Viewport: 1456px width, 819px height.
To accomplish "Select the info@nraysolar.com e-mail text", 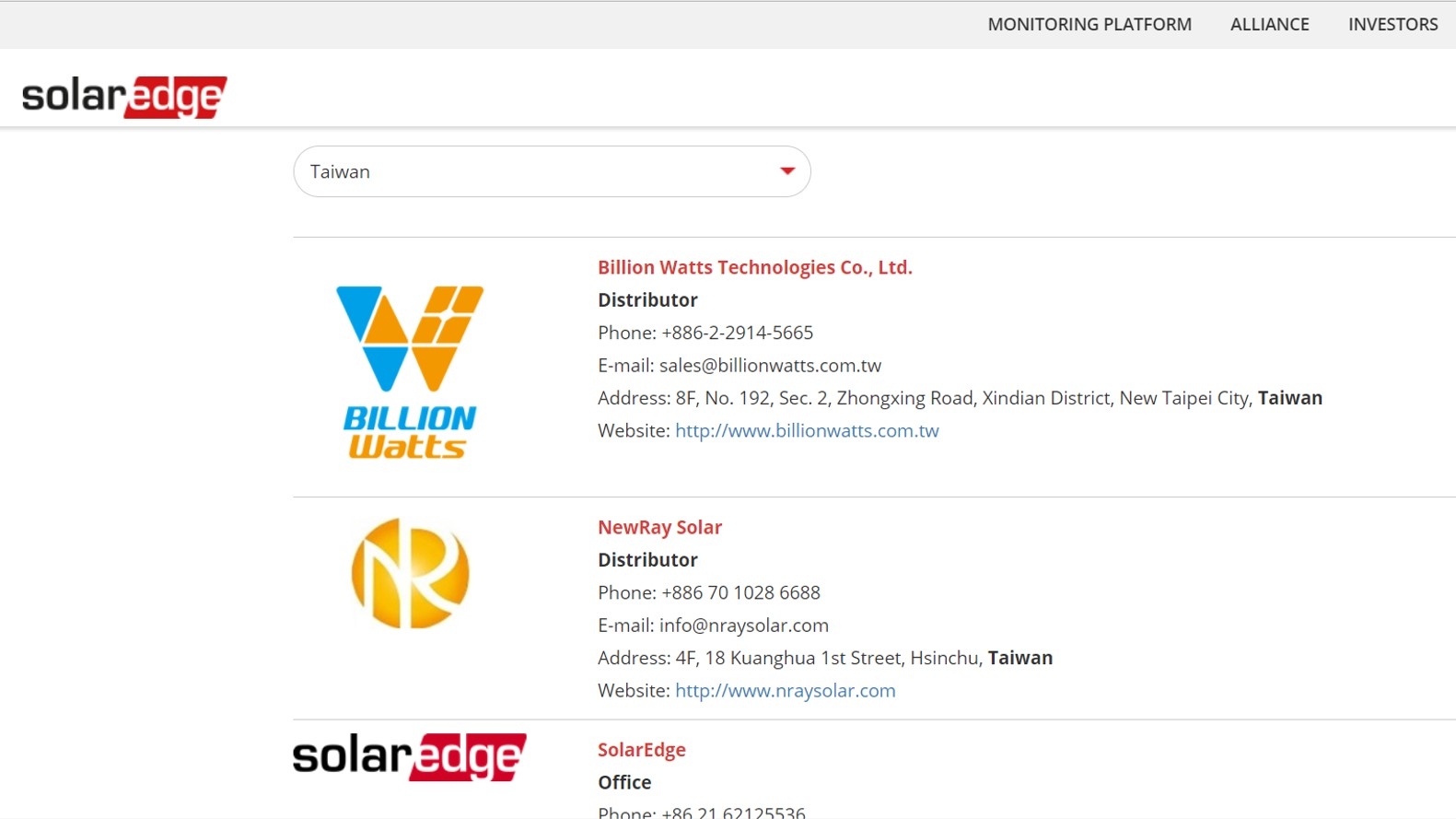I will (744, 626).
